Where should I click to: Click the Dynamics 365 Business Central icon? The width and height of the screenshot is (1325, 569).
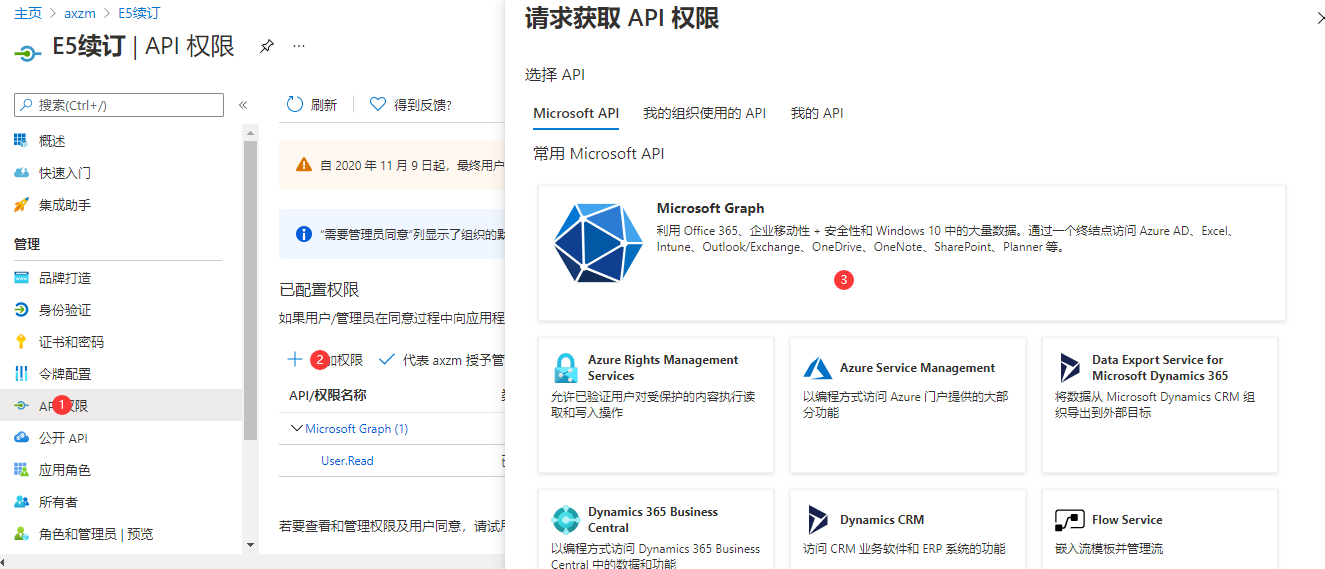click(x=566, y=520)
